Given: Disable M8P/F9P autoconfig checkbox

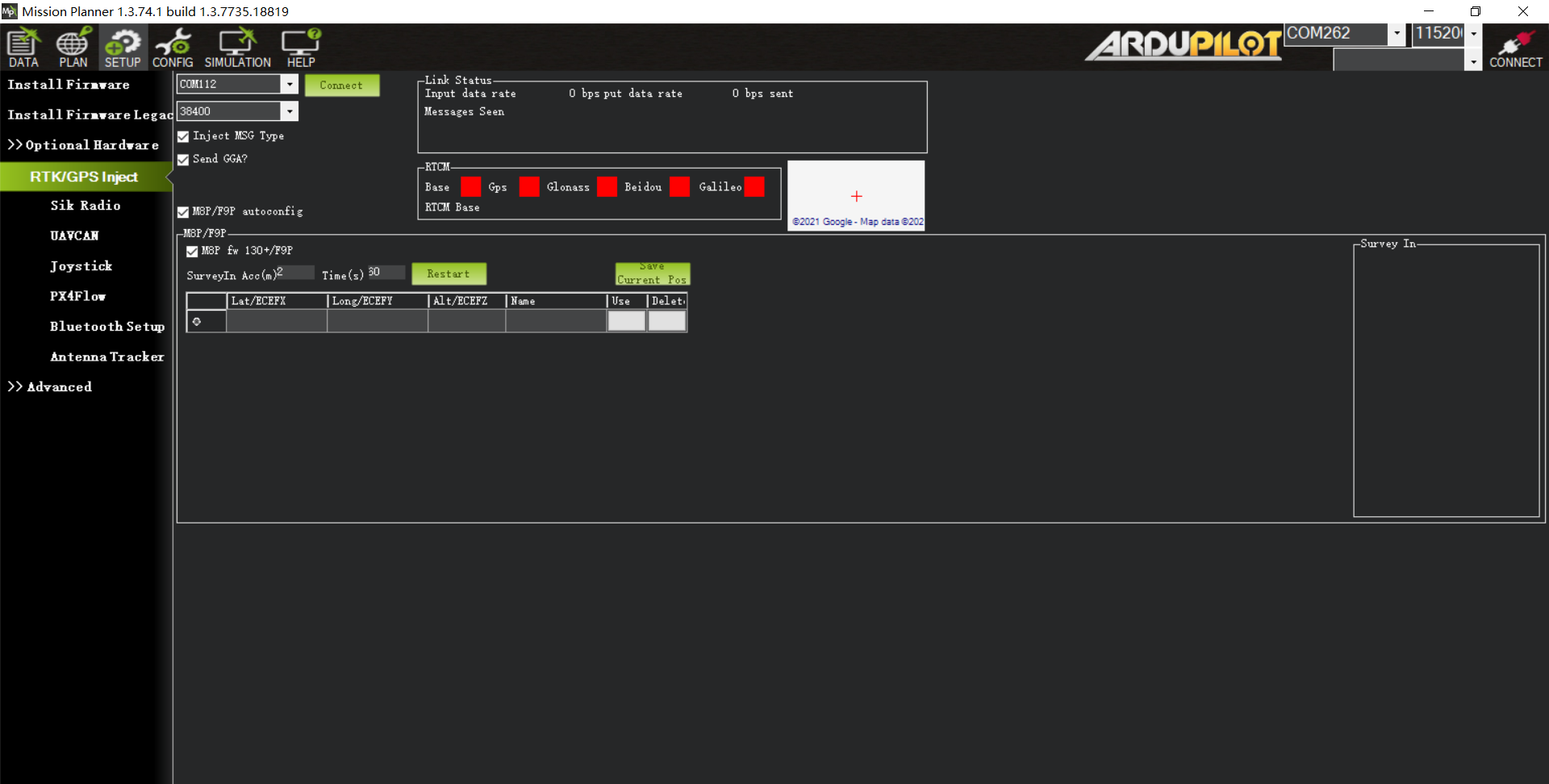Looking at the screenshot, I should [183, 212].
